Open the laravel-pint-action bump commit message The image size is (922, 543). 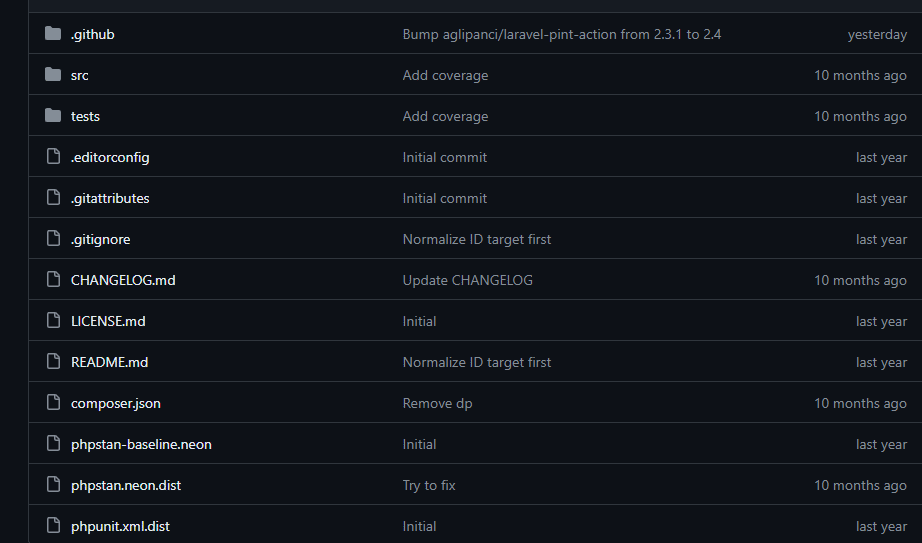pyautogui.click(x=561, y=34)
